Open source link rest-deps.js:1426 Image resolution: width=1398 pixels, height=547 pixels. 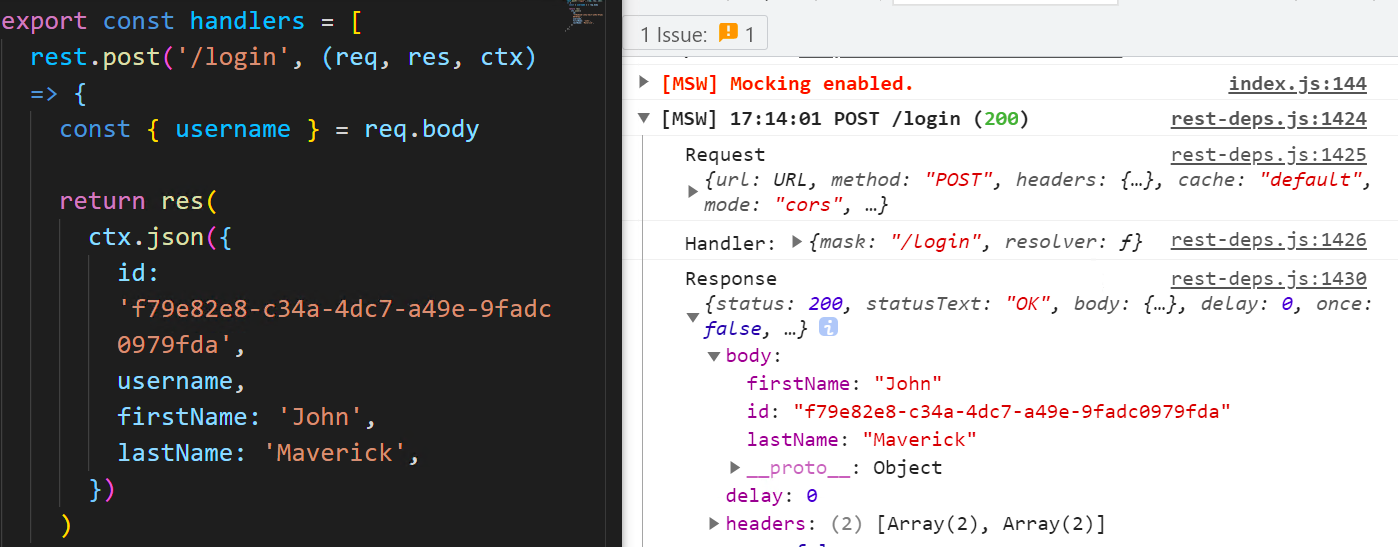point(1268,240)
